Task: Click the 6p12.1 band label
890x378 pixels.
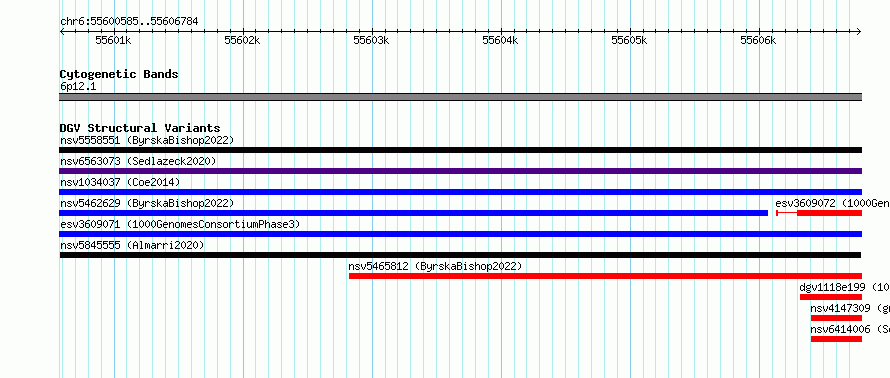Action: coord(78,87)
